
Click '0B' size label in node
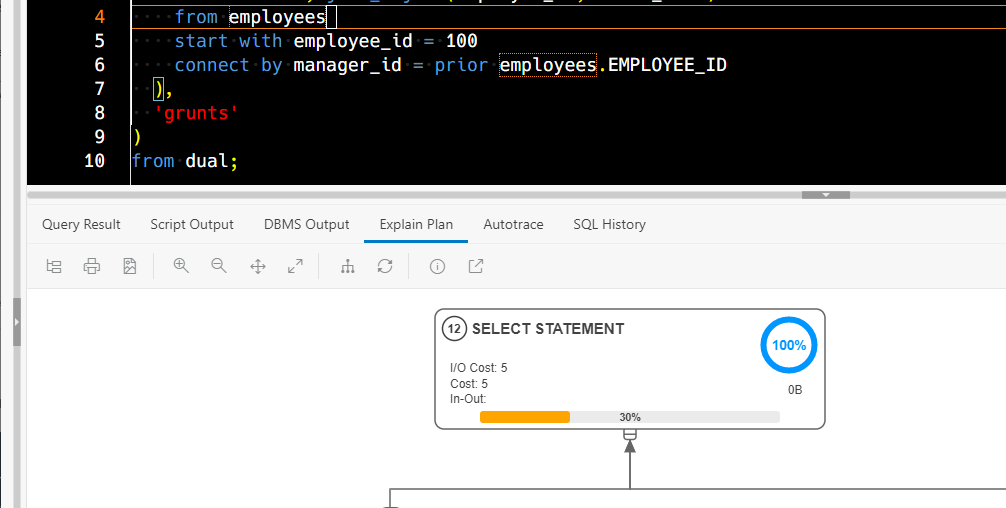(795, 390)
